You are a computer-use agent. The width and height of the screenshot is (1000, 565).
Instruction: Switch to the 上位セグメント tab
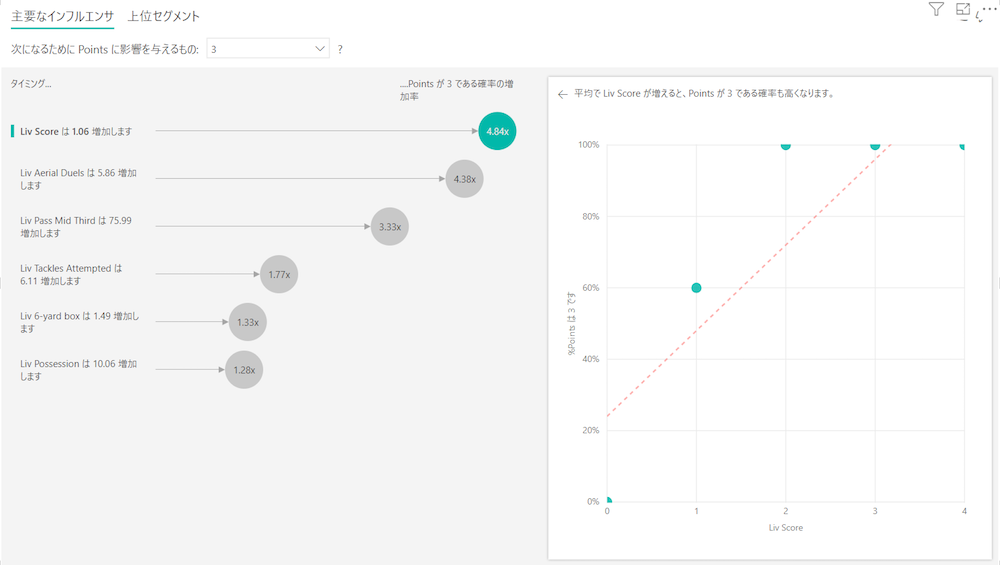click(163, 16)
